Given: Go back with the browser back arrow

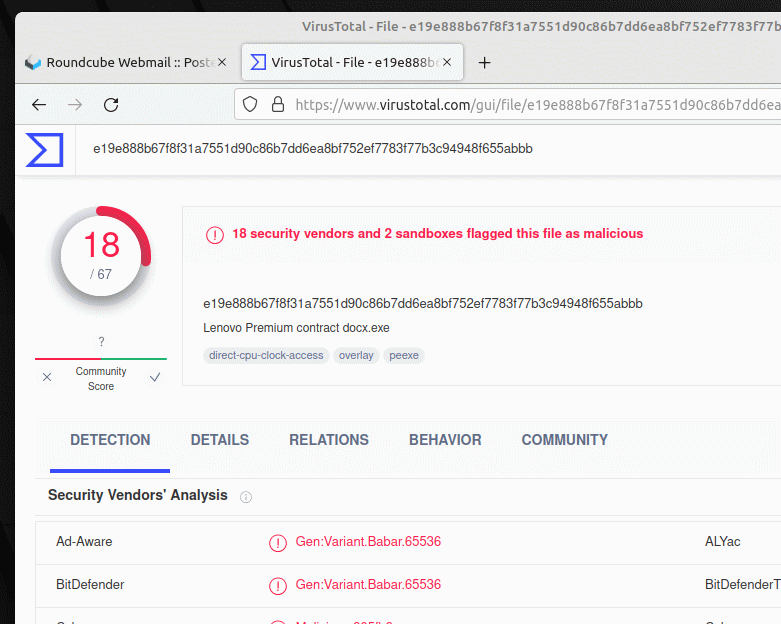Looking at the screenshot, I should pos(39,105).
